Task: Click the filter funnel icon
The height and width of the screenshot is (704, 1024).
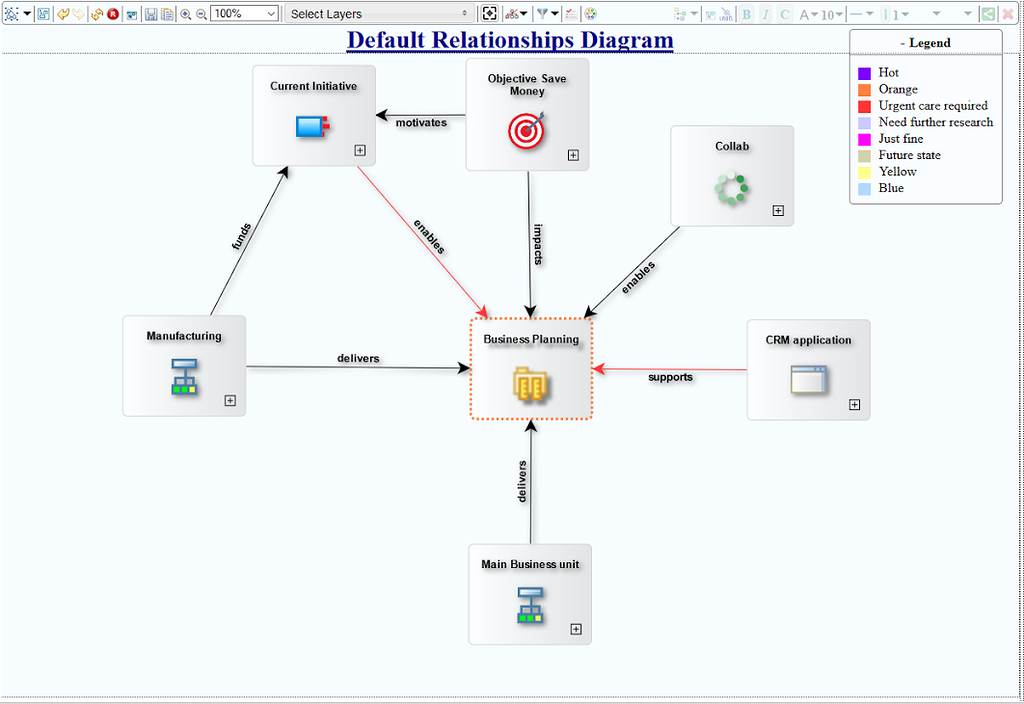Action: click(x=542, y=14)
